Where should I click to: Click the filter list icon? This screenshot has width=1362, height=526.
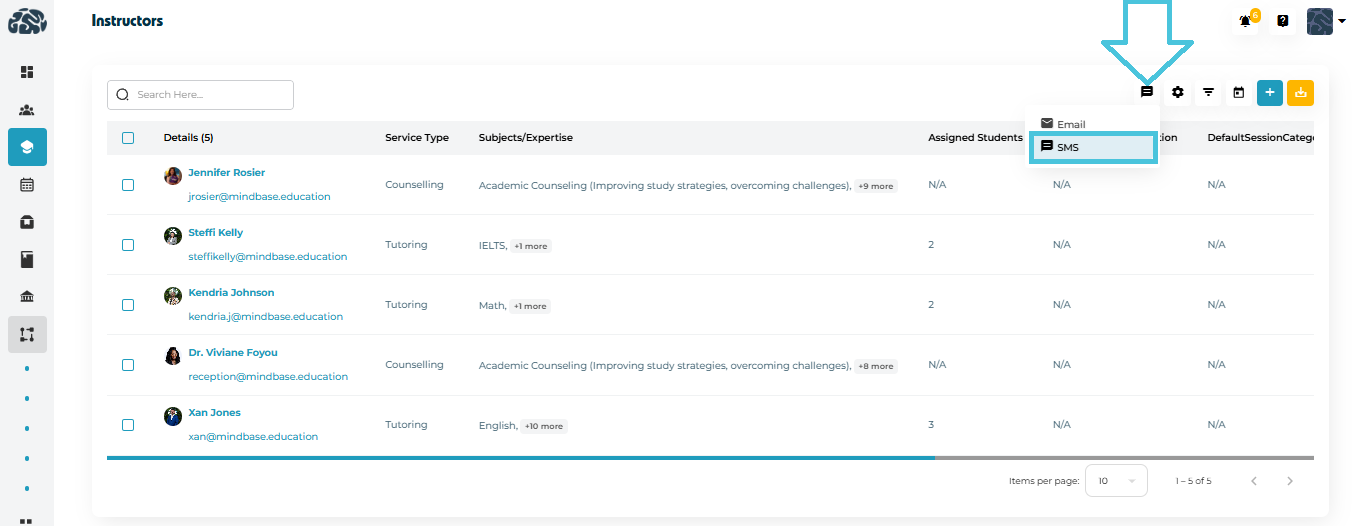click(x=1208, y=93)
